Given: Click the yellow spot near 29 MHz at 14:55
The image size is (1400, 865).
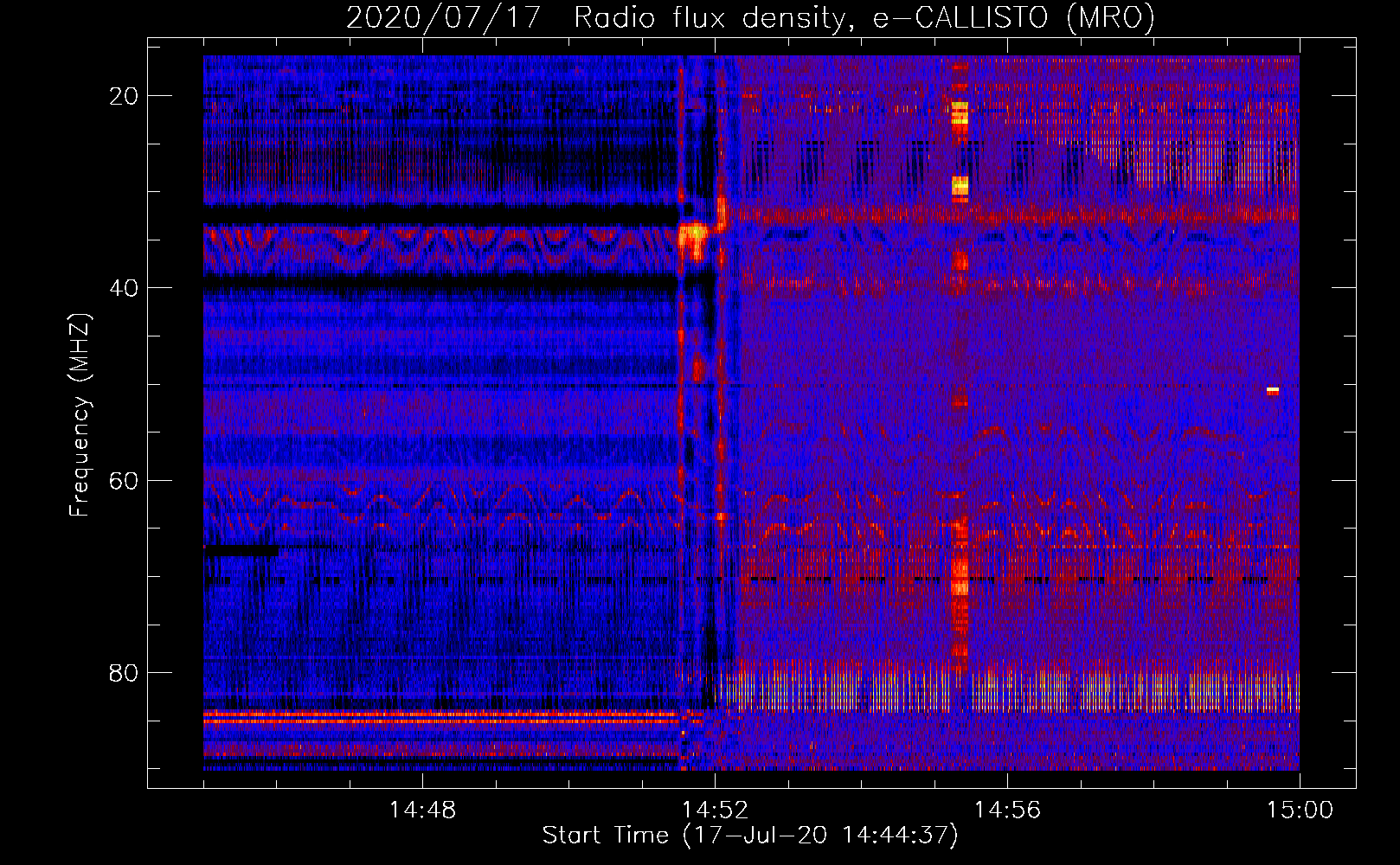Looking at the screenshot, I should [x=960, y=185].
